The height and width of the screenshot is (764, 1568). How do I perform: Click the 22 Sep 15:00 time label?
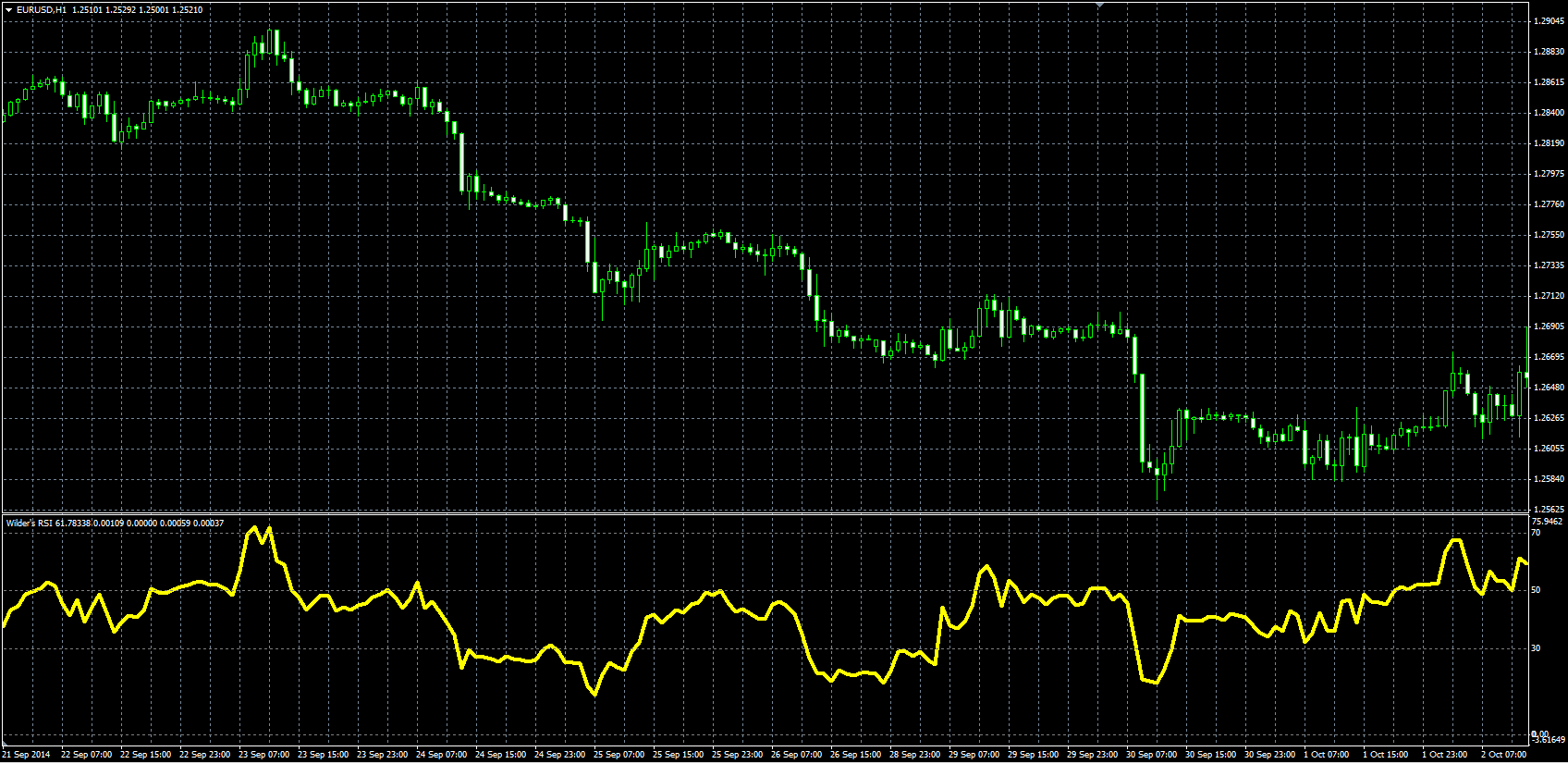(x=145, y=755)
